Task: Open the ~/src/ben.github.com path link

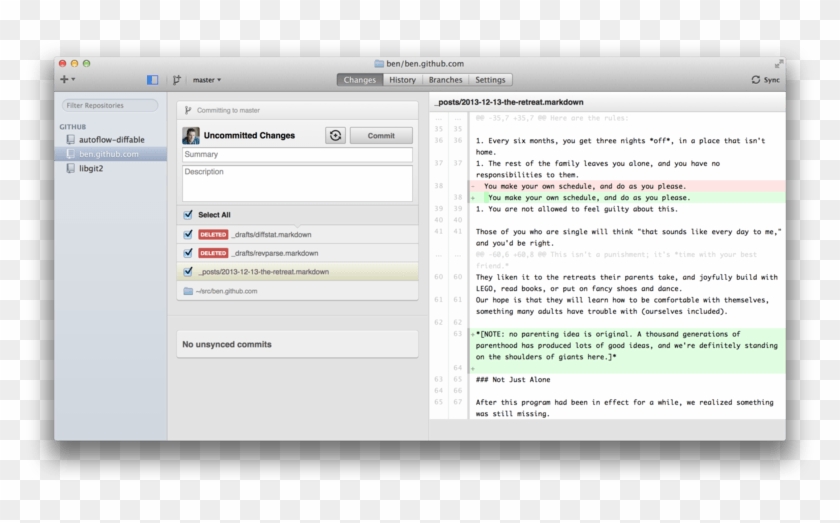Action: coord(227,291)
